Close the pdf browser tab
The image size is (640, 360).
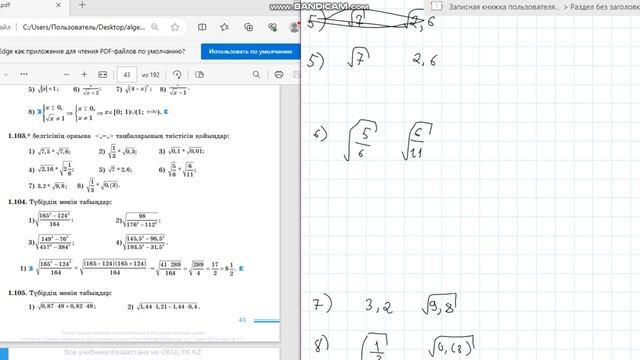(x=58, y=5)
